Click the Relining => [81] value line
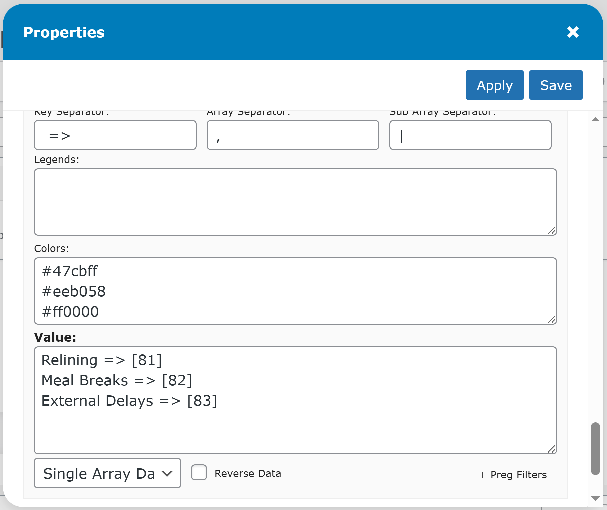Viewport: 607px width, 510px height. (x=101, y=359)
